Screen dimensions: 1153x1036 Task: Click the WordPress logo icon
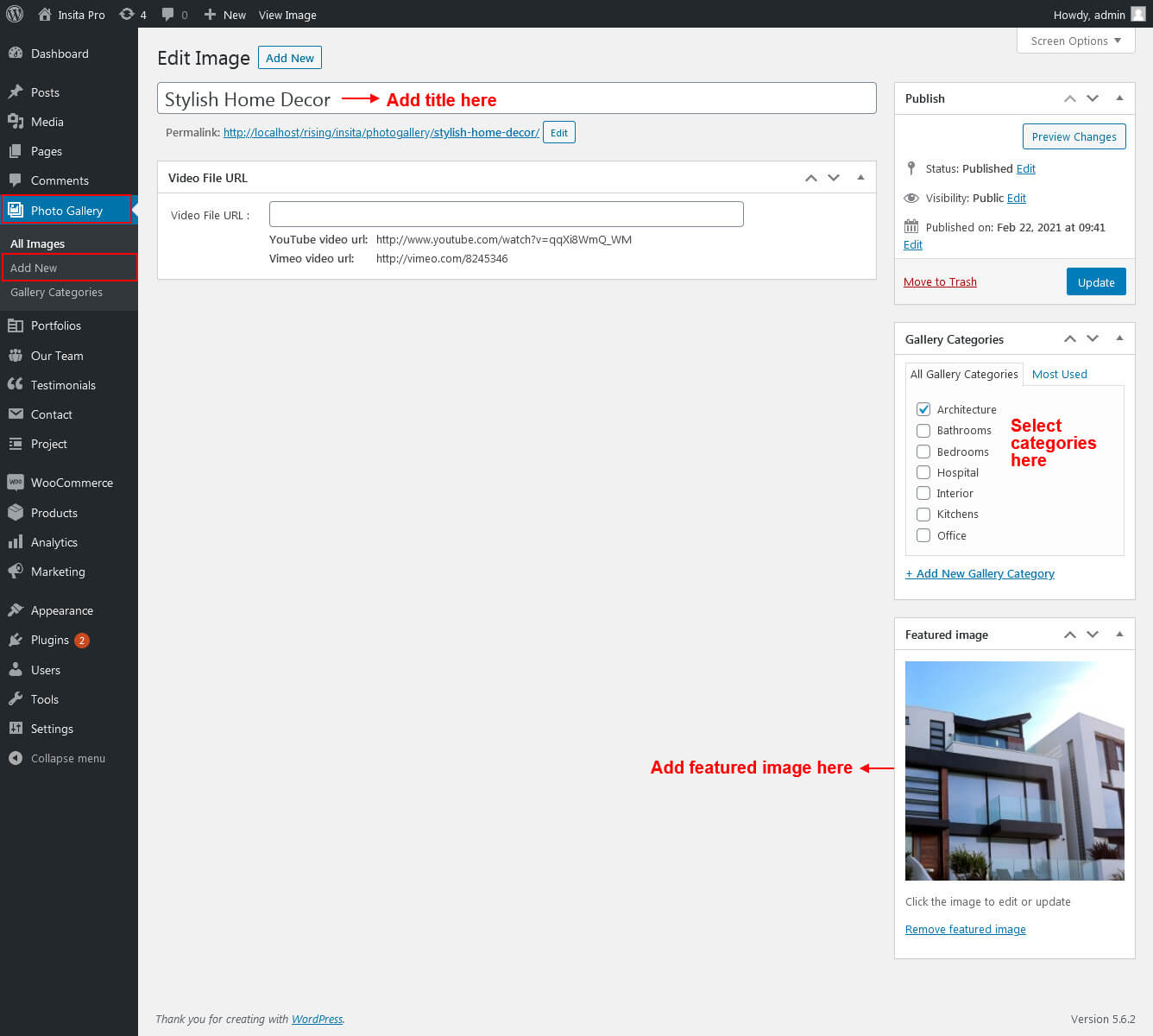coord(15,14)
